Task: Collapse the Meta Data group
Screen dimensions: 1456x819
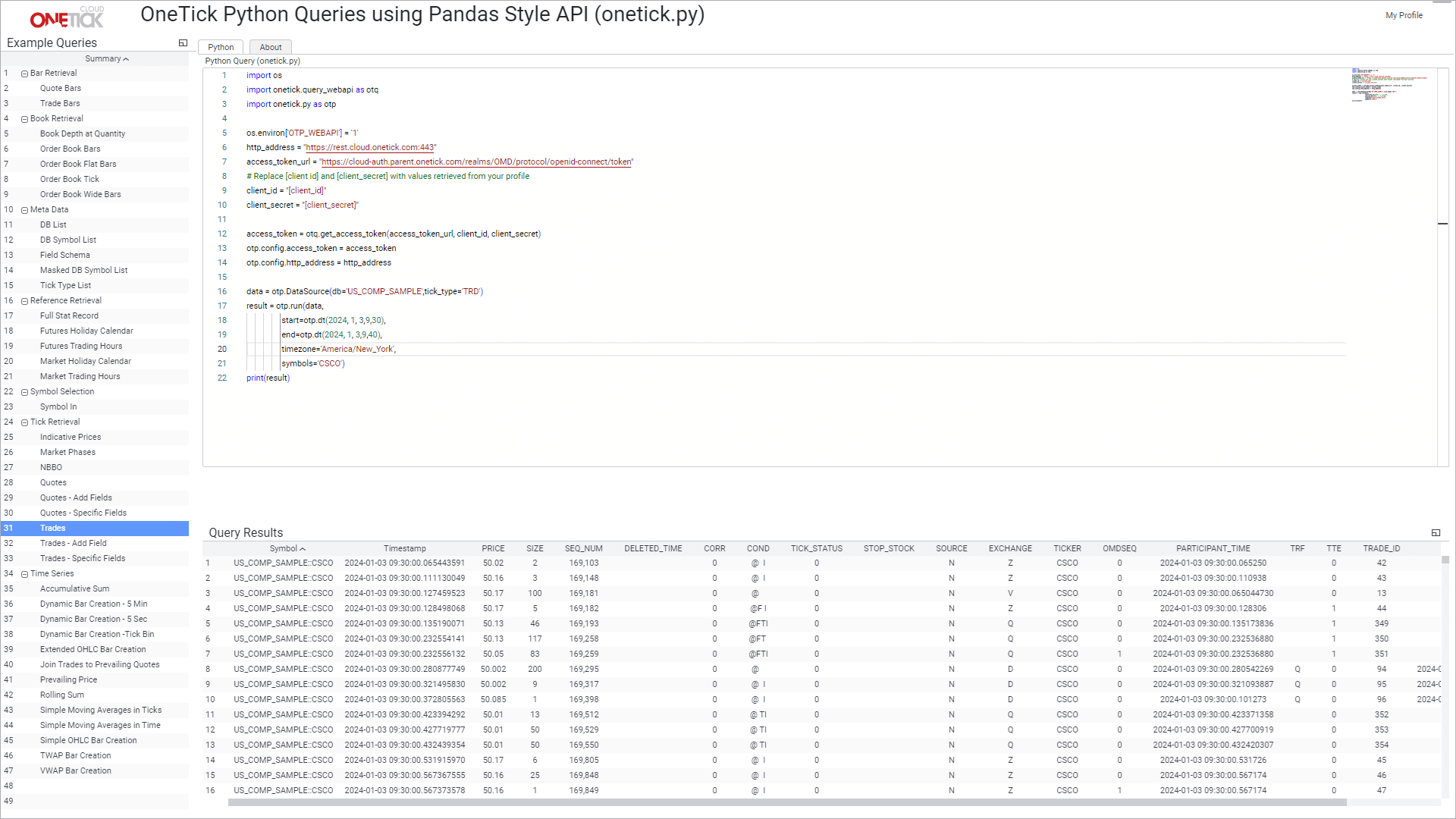Action: point(25,210)
